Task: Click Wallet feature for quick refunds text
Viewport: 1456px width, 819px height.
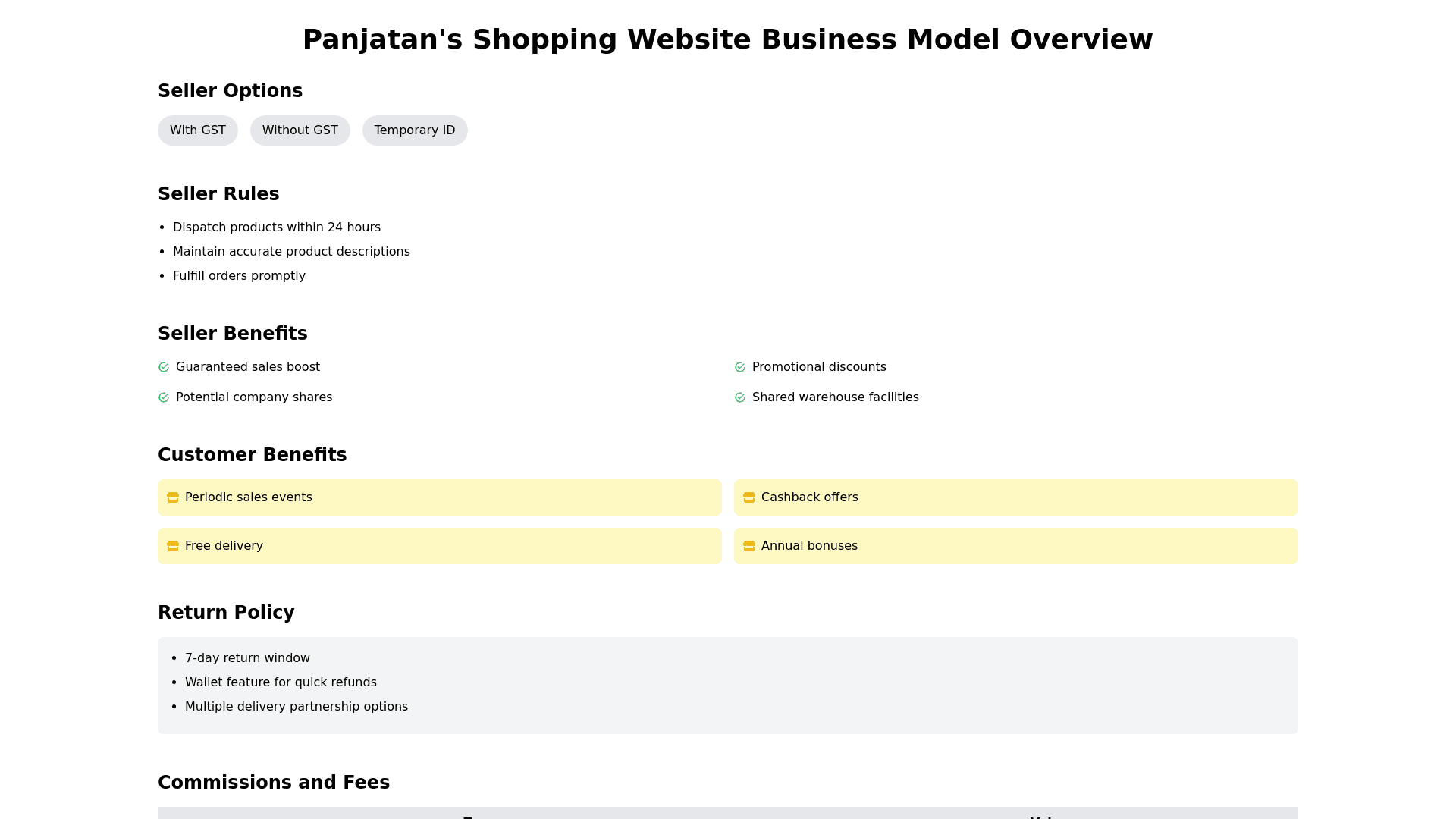Action: click(x=281, y=682)
